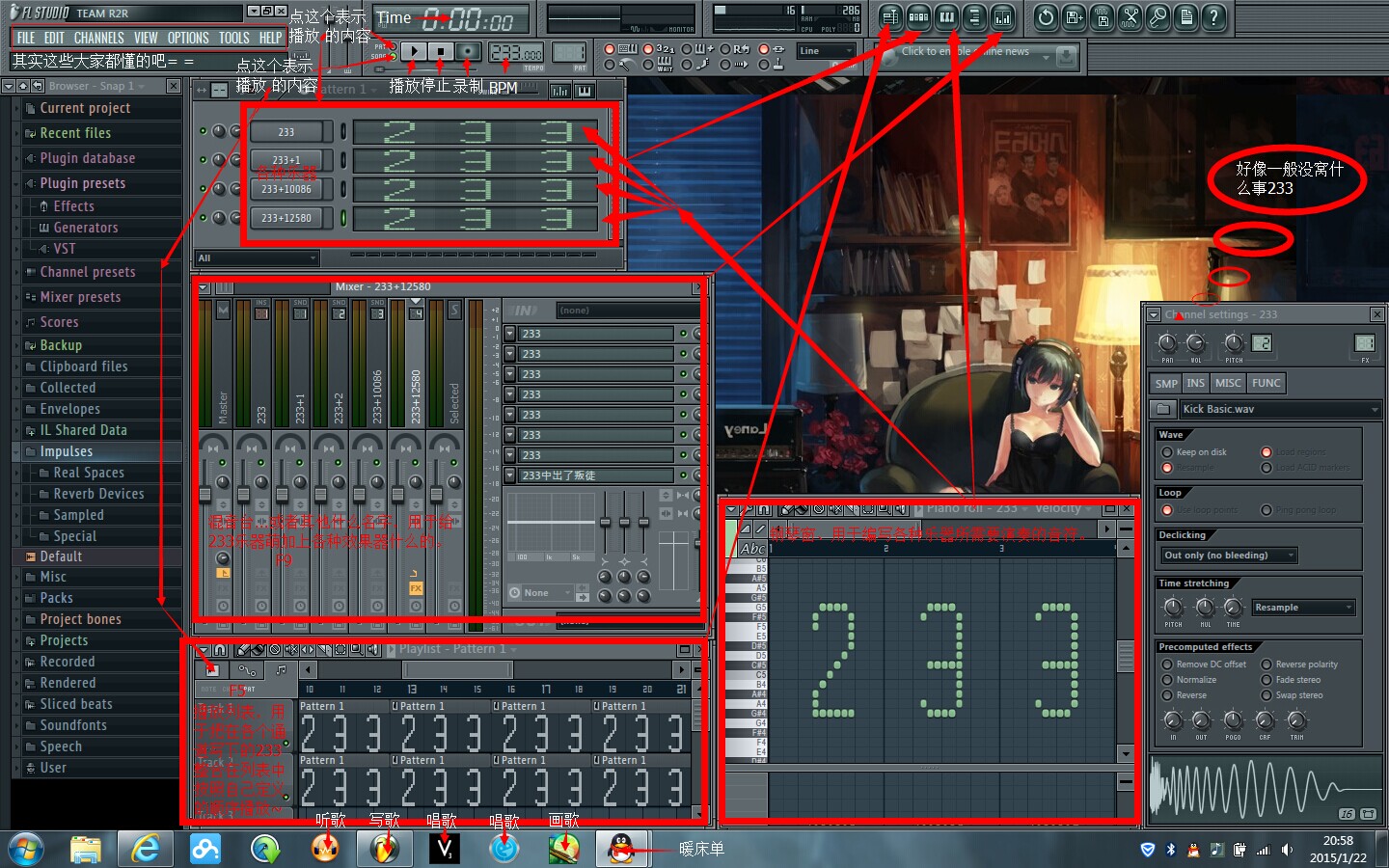1389x868 pixels.
Task: Switch to the FUNC tab in Channel settings
Action: 1266,383
